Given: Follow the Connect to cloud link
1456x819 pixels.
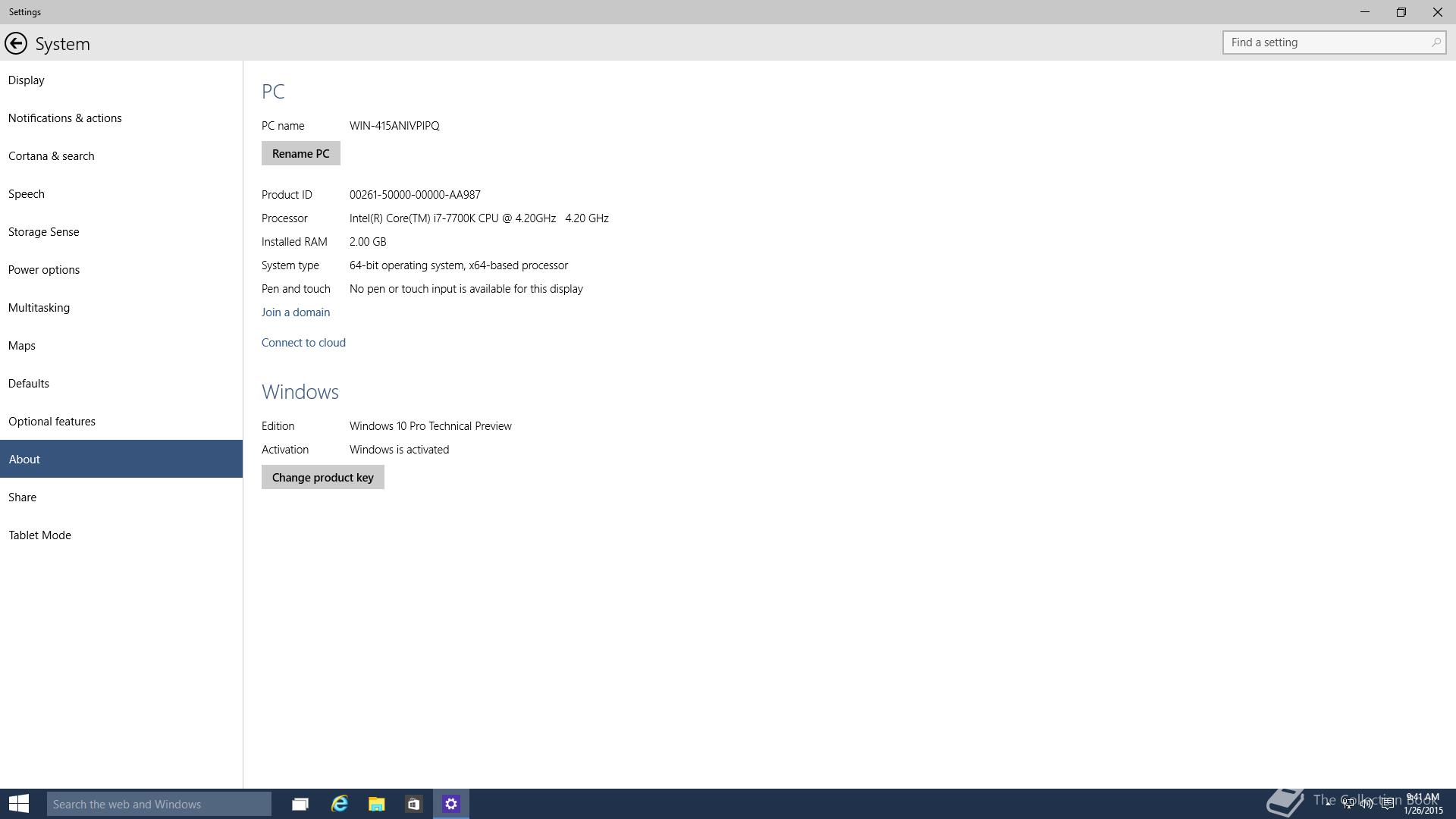Looking at the screenshot, I should click(303, 342).
